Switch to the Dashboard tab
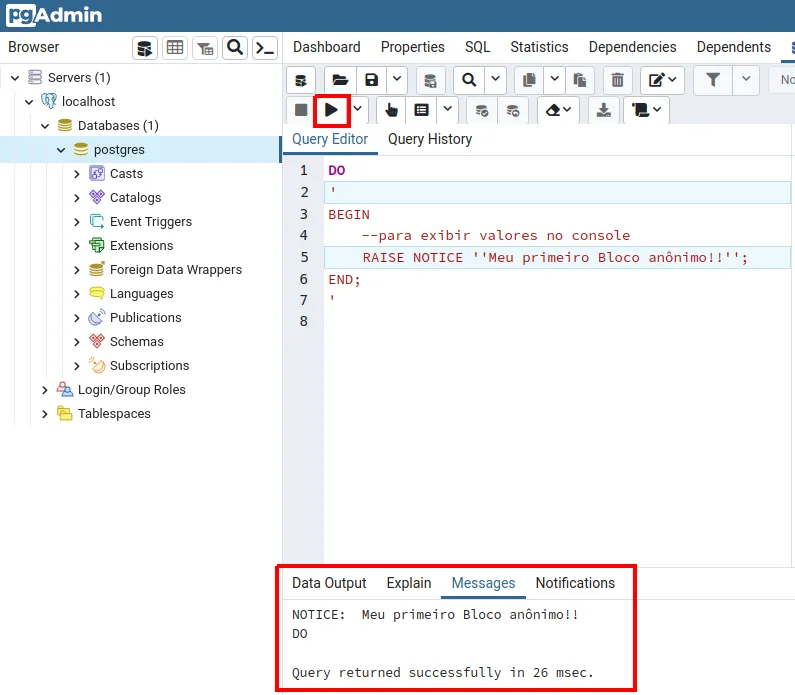 [327, 47]
